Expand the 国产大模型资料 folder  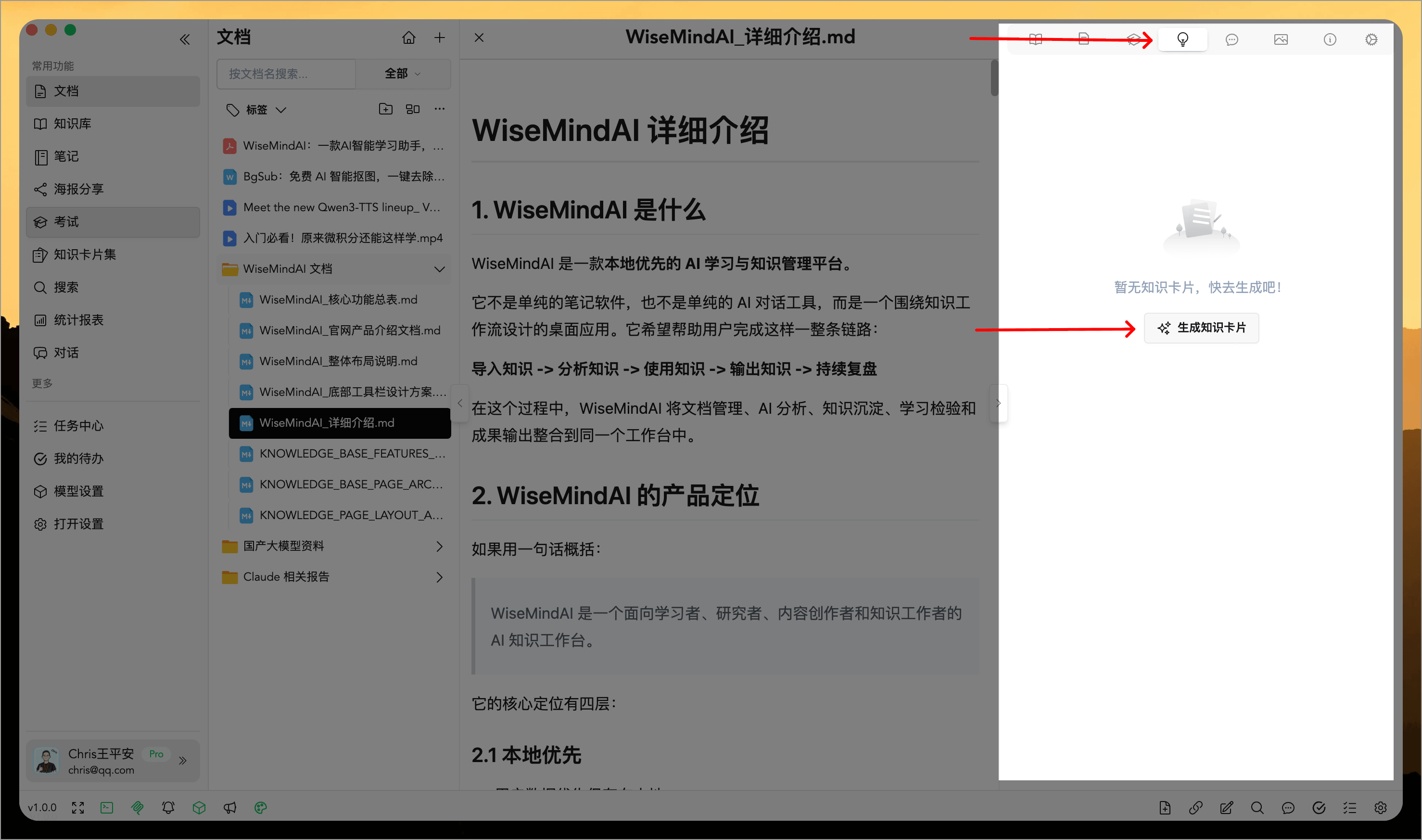coord(439,546)
